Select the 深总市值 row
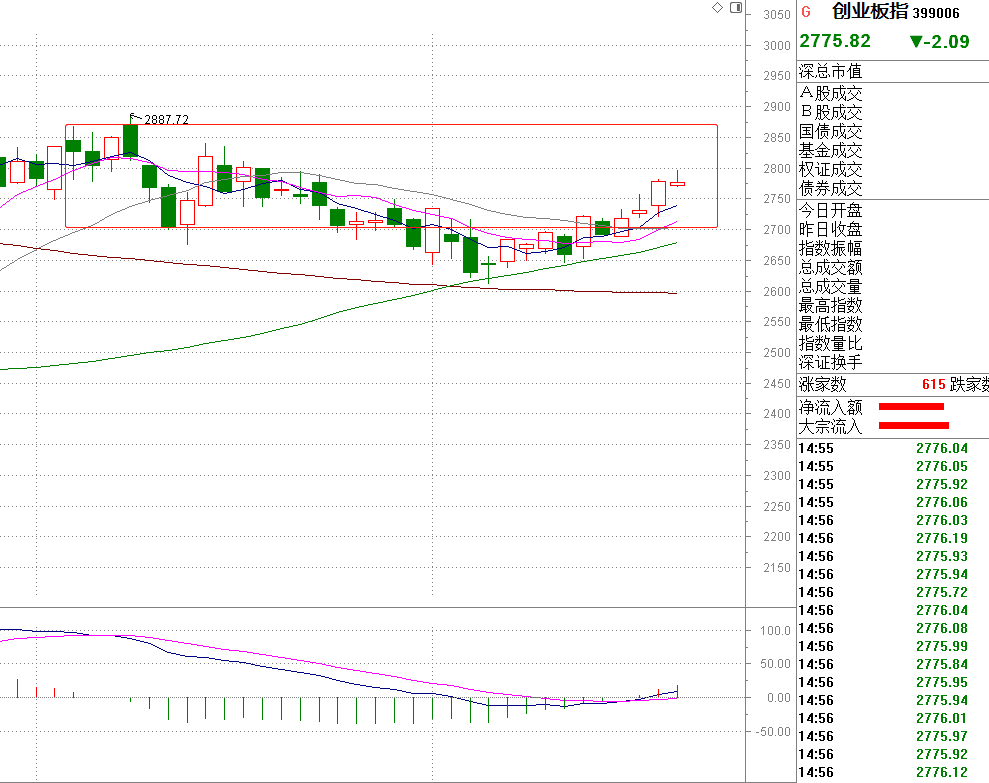Viewport: 989px width, 783px height. [x=893, y=71]
